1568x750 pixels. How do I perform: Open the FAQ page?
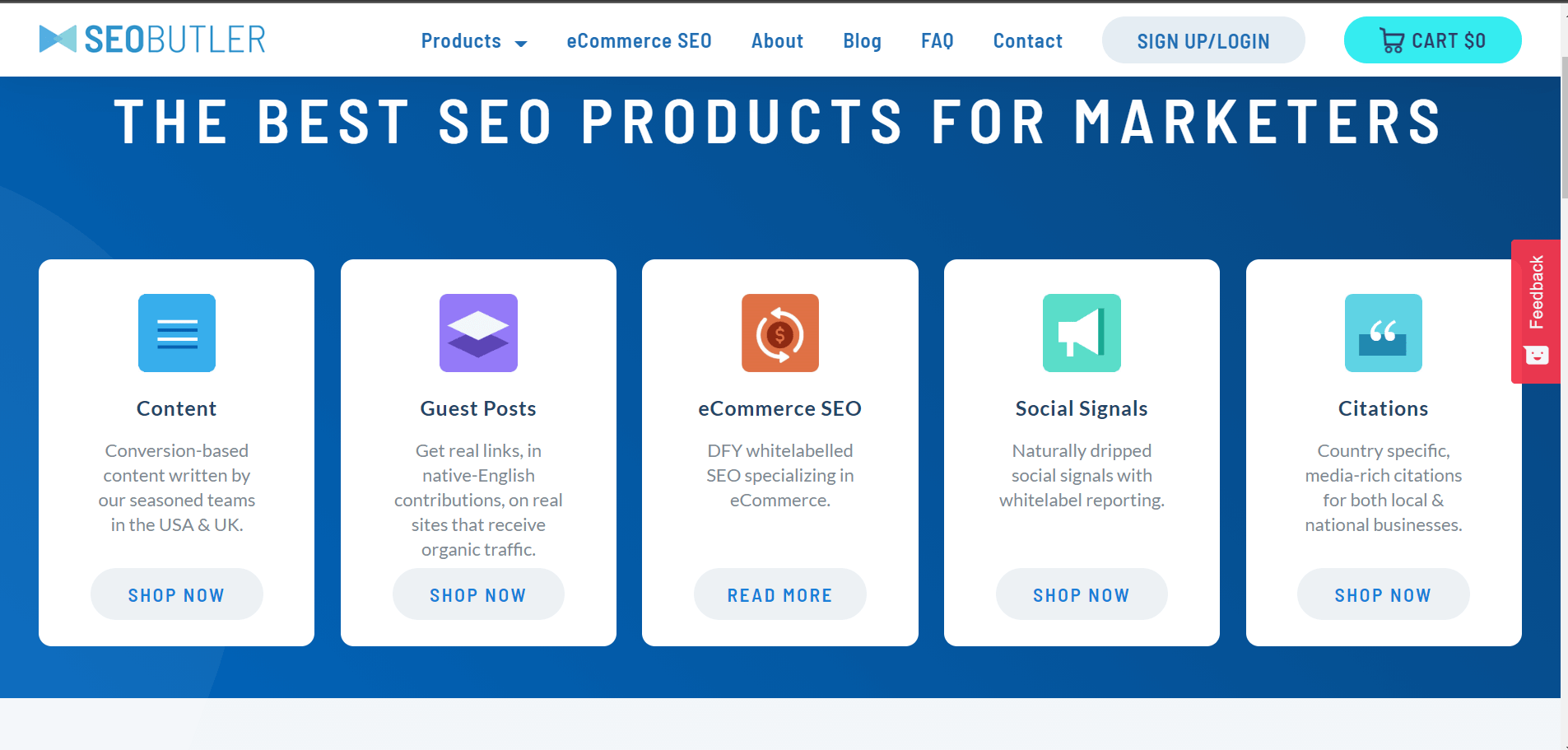point(937,41)
